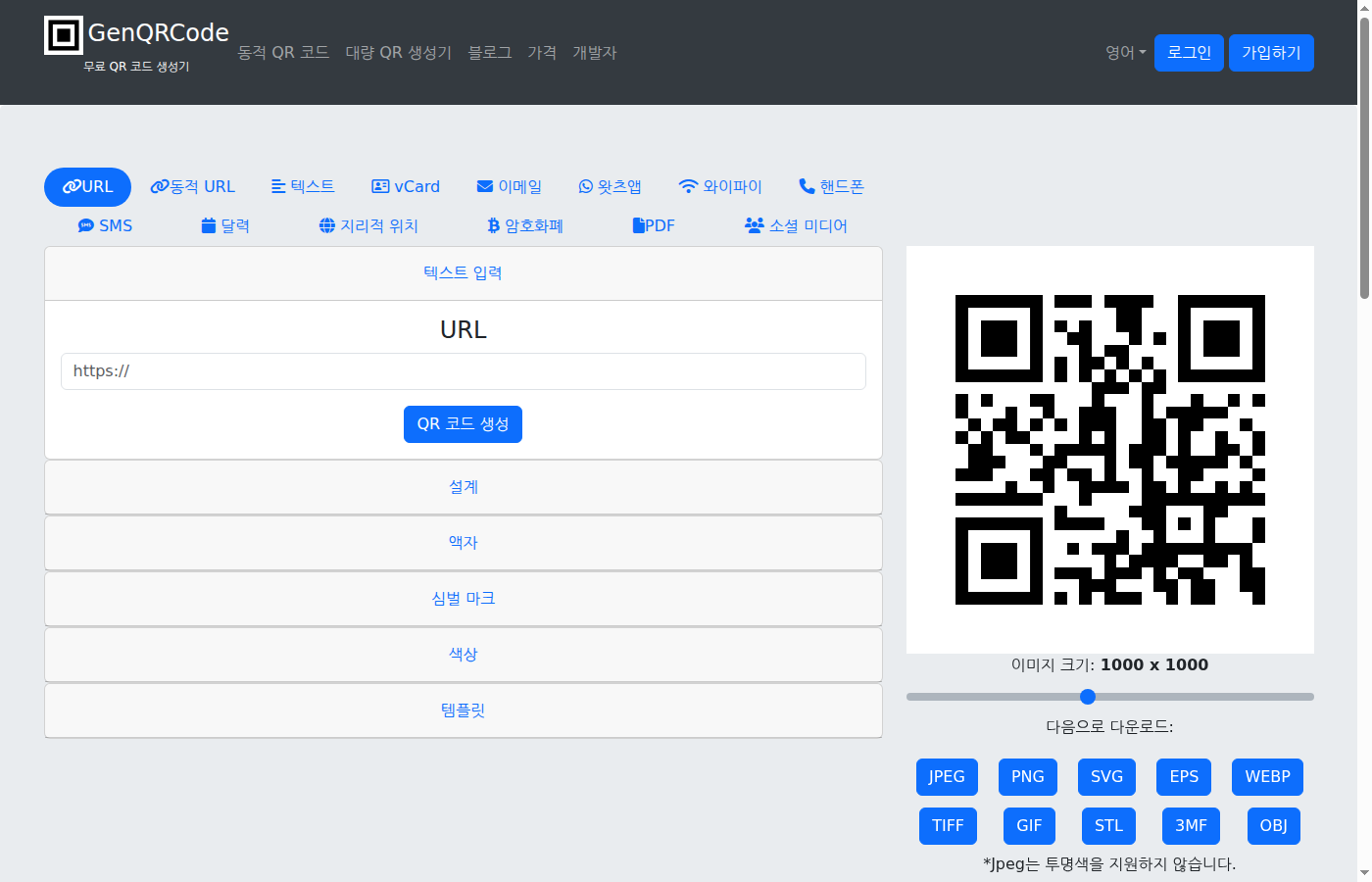
Task: Choose the 와이파이 QR code option
Action: tap(720, 186)
